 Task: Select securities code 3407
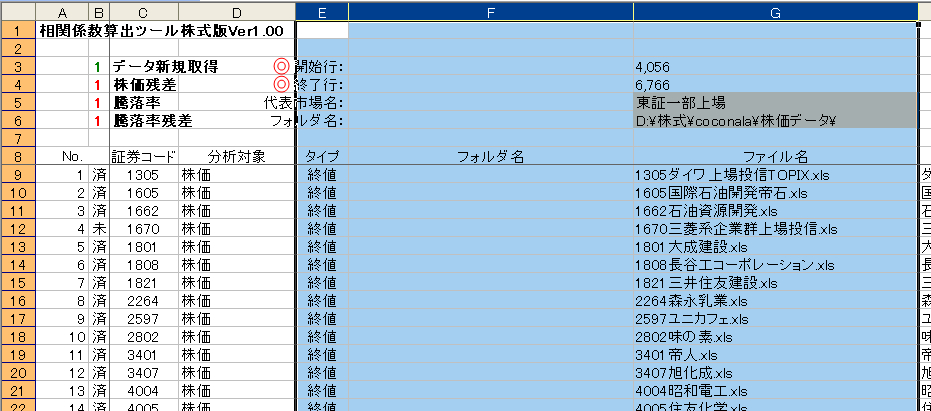(143, 373)
